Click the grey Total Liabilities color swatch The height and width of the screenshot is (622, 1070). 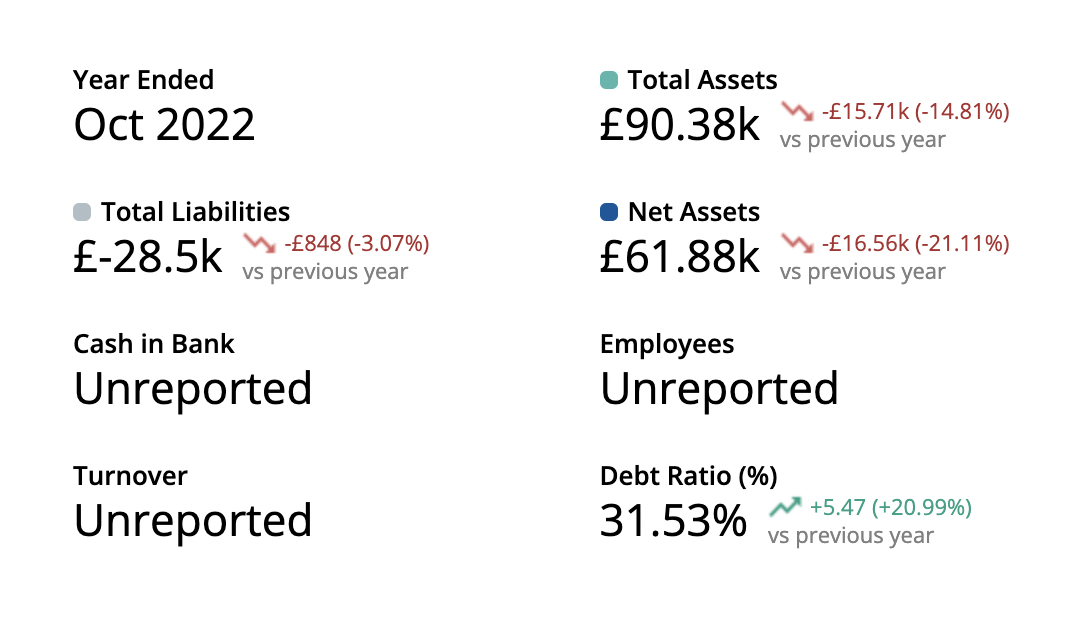(x=83, y=212)
